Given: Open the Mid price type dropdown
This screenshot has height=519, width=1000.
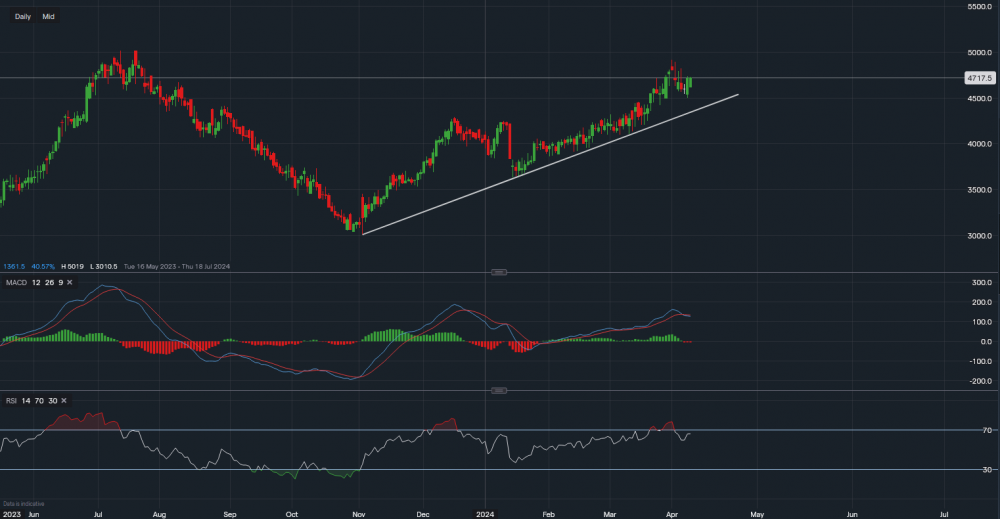Looking at the screenshot, I should 48,17.
